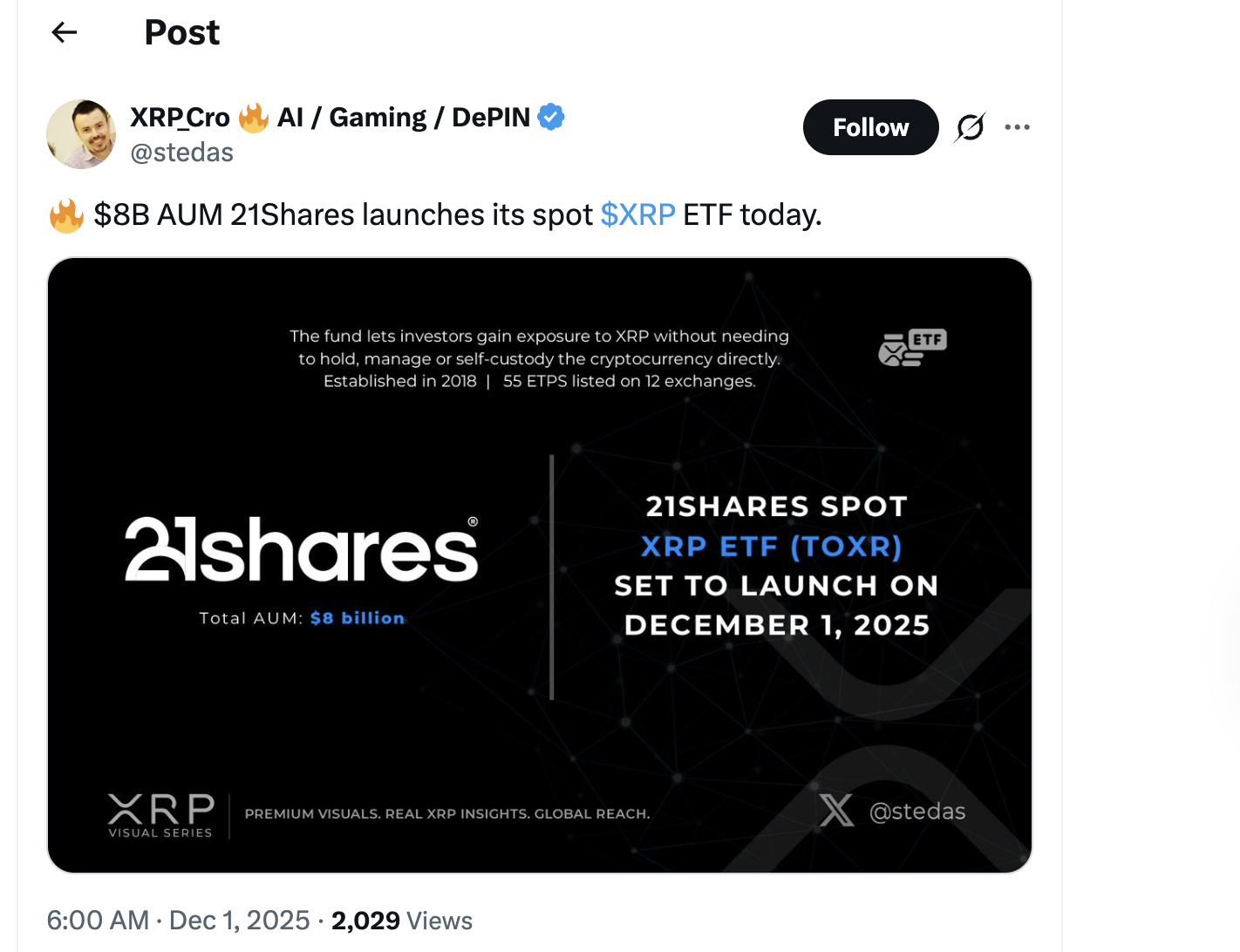This screenshot has height=952, width=1240.
Task: Click the 6:00 AM time label
Action: pyautogui.click(x=97, y=920)
